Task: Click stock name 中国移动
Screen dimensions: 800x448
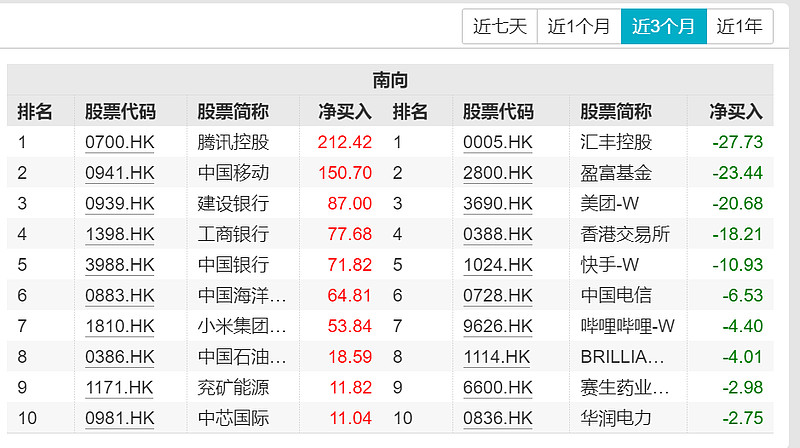Action: (x=233, y=172)
